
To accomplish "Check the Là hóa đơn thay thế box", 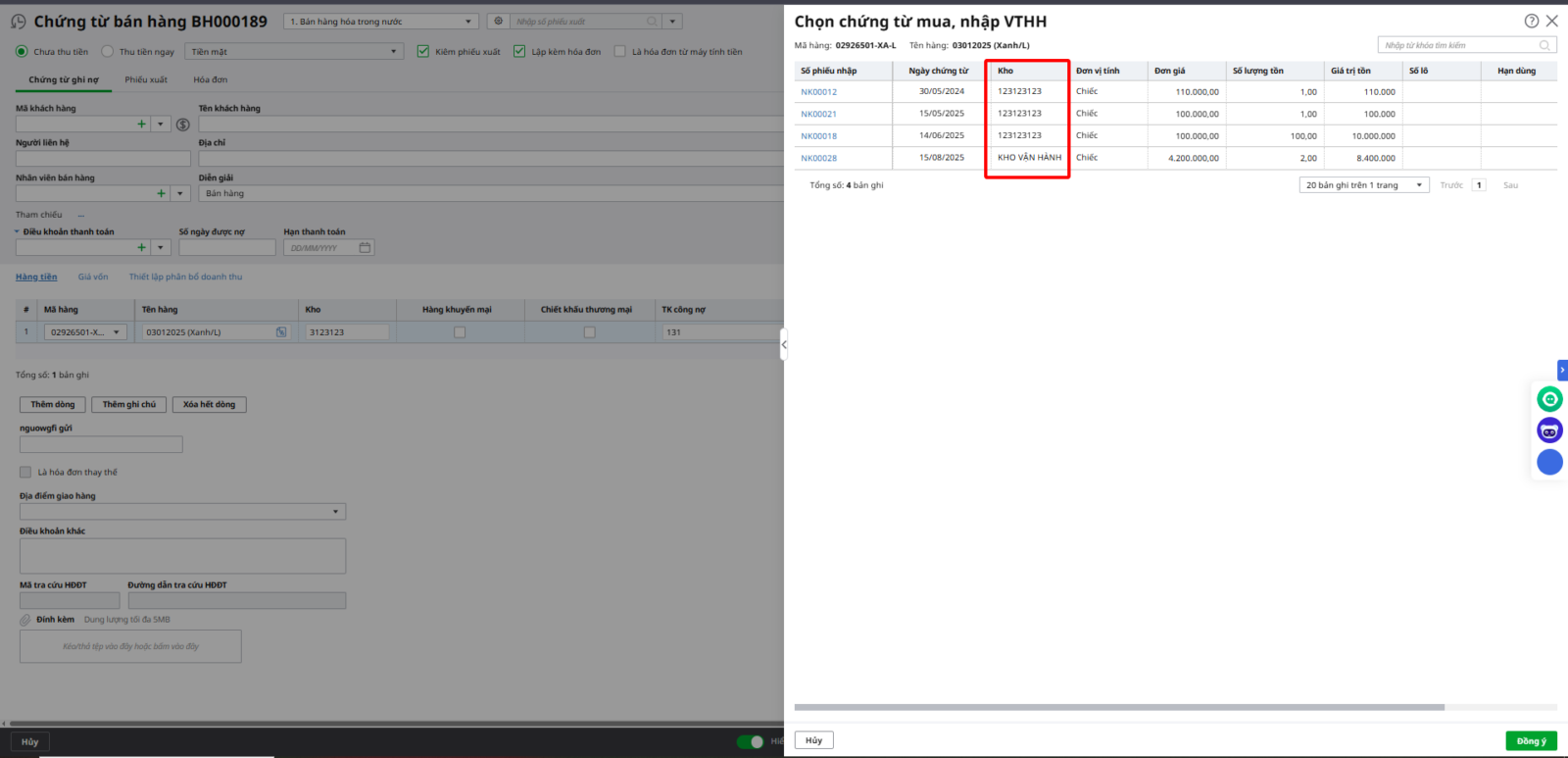I will [25, 473].
